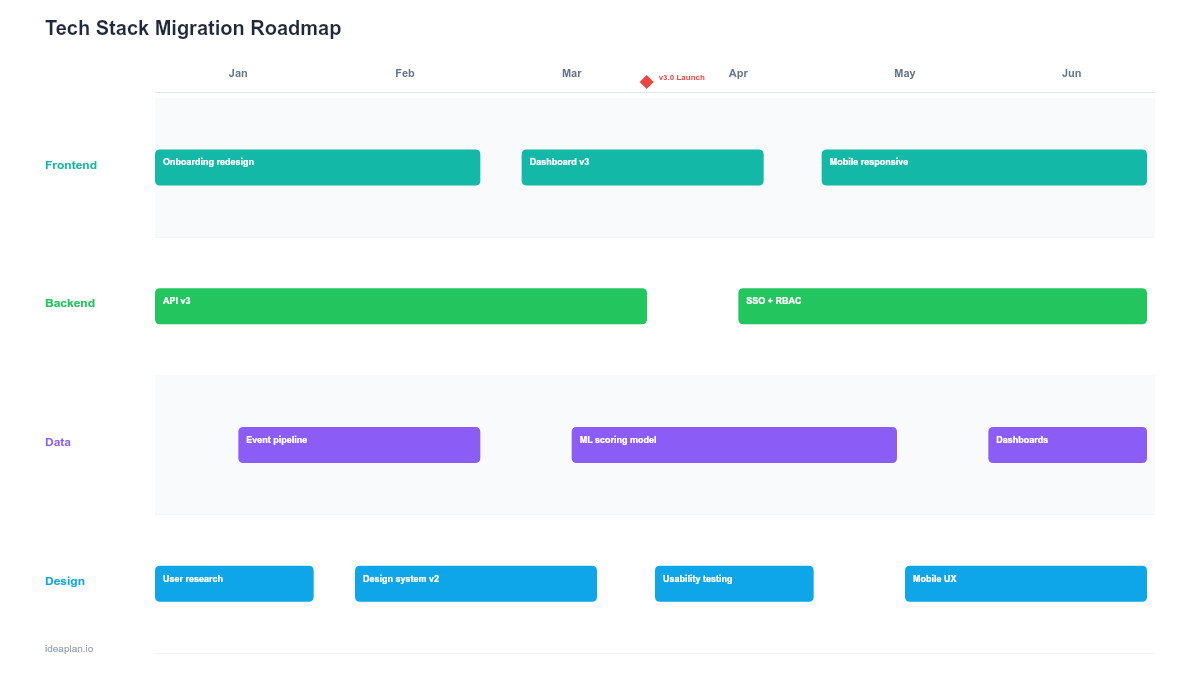Select the Backend swimlane label

point(70,303)
